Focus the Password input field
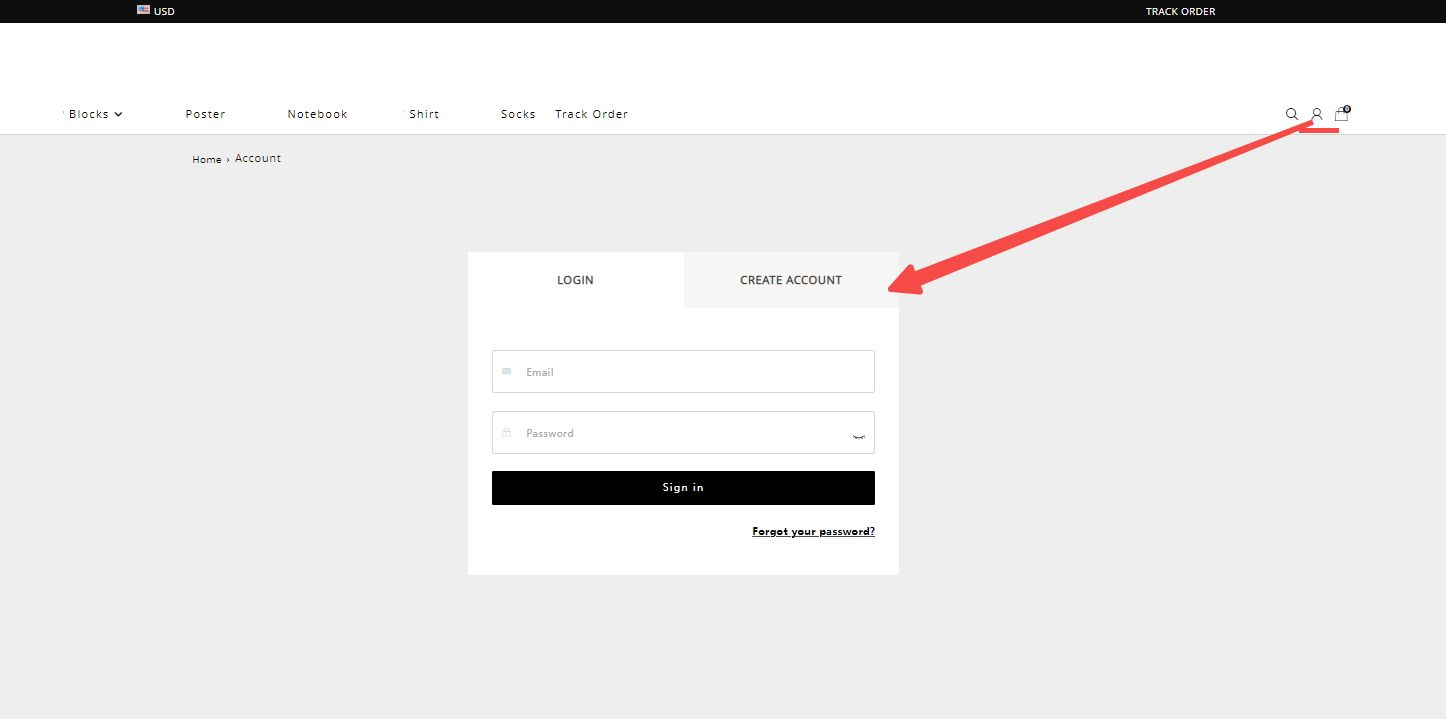 (683, 433)
